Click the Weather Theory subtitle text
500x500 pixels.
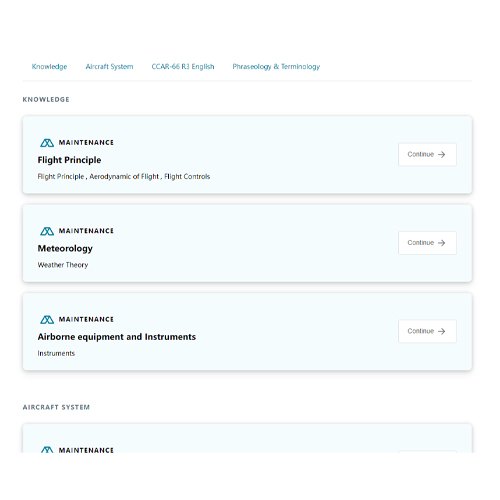[x=63, y=265]
